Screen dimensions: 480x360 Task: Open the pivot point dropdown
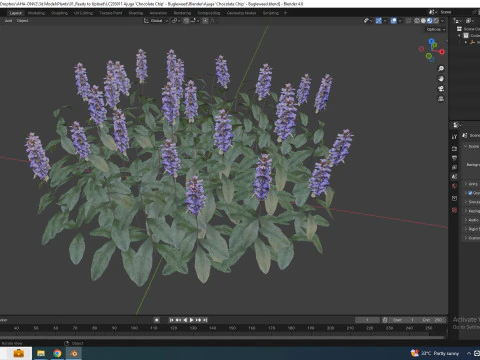[175, 21]
